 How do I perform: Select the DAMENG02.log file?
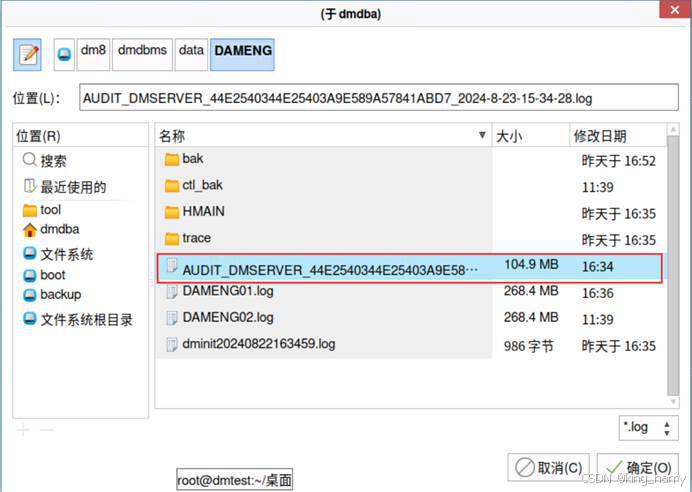point(411,318)
